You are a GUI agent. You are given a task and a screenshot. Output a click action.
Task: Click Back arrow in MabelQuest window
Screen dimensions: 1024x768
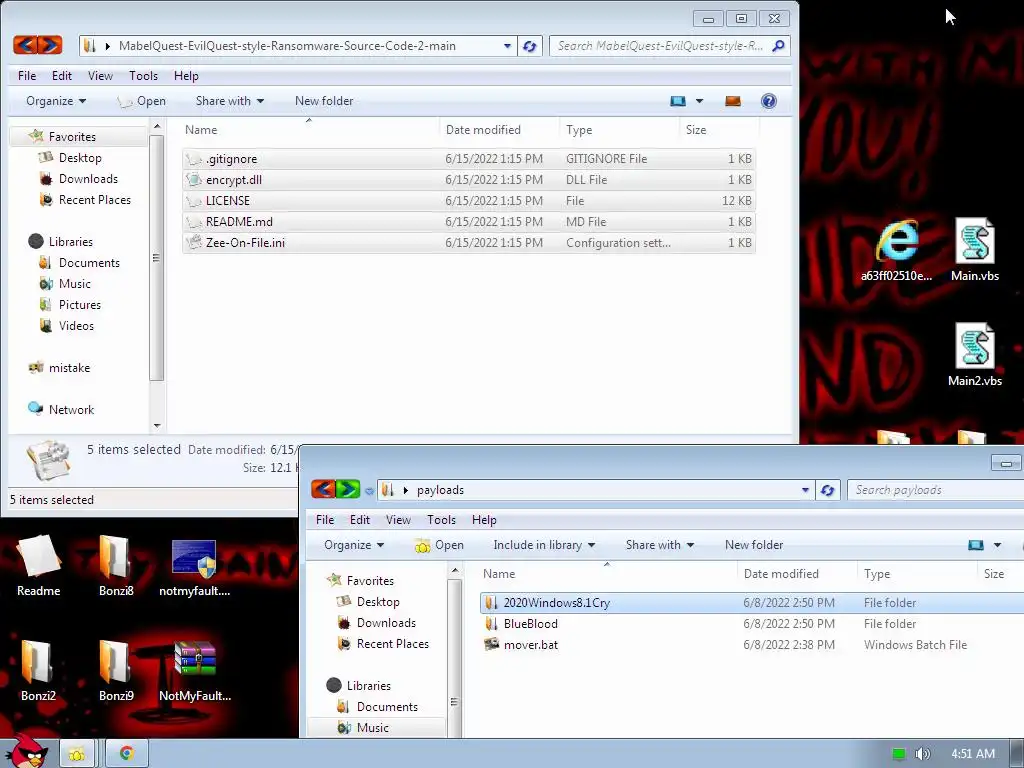coord(25,45)
